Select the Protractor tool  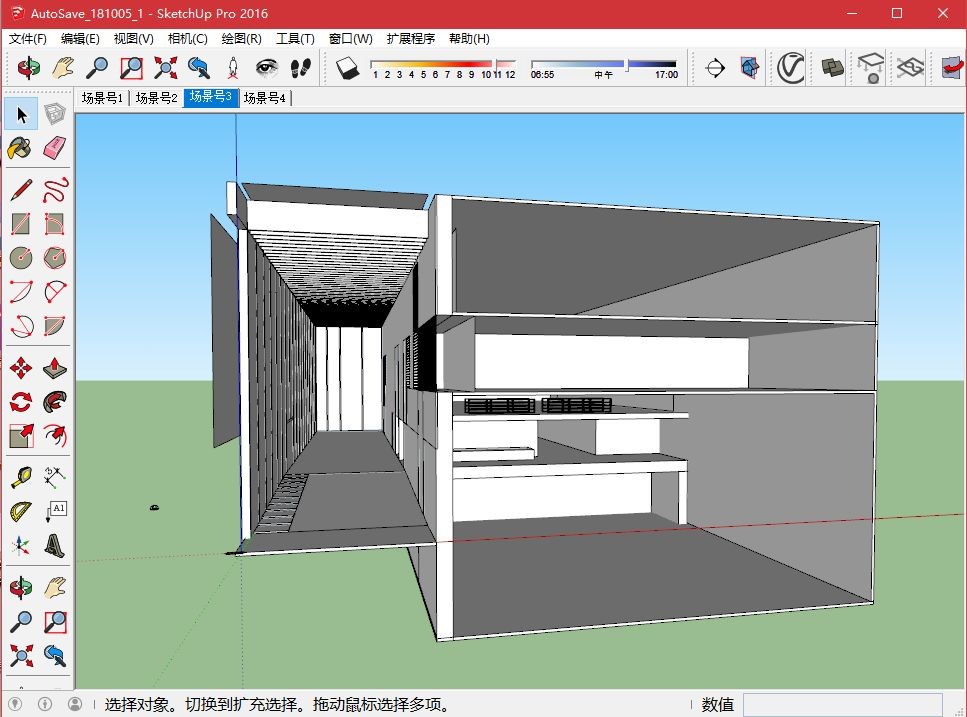tap(21, 512)
